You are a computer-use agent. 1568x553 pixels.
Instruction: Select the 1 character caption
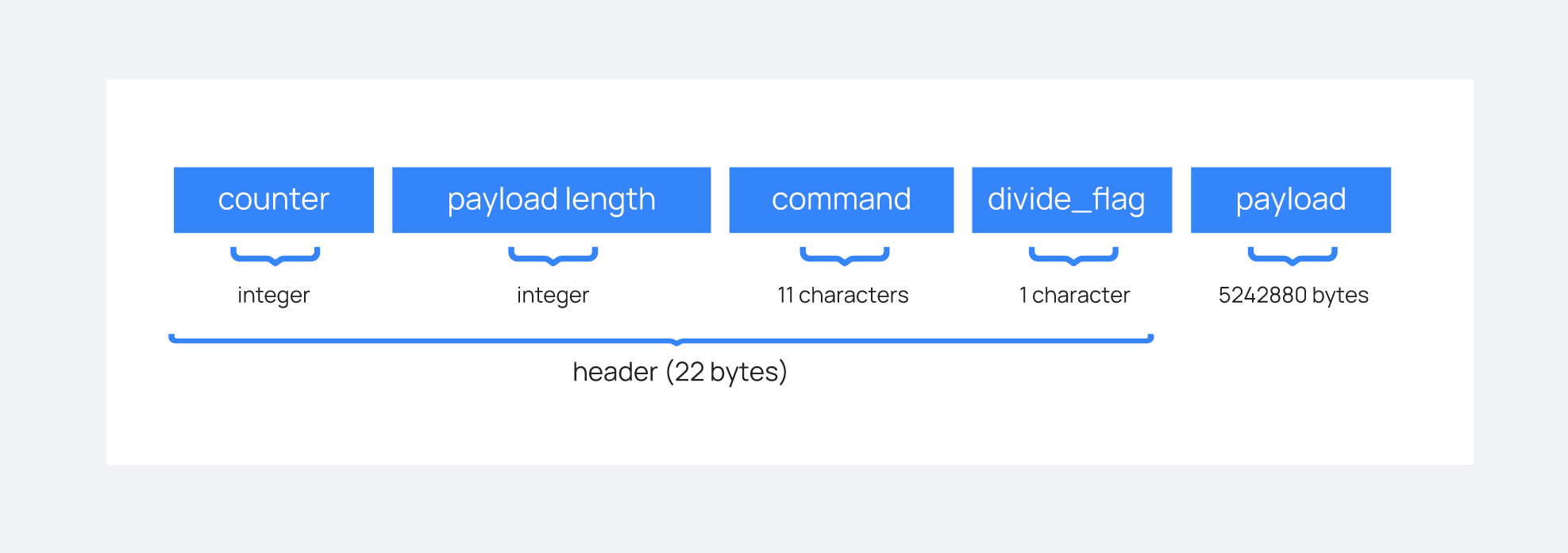click(1074, 296)
